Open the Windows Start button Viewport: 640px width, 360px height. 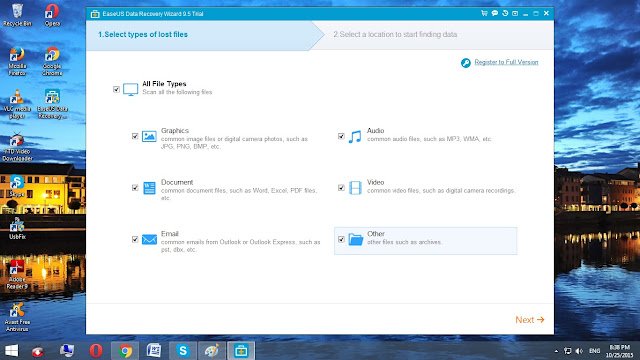11,351
